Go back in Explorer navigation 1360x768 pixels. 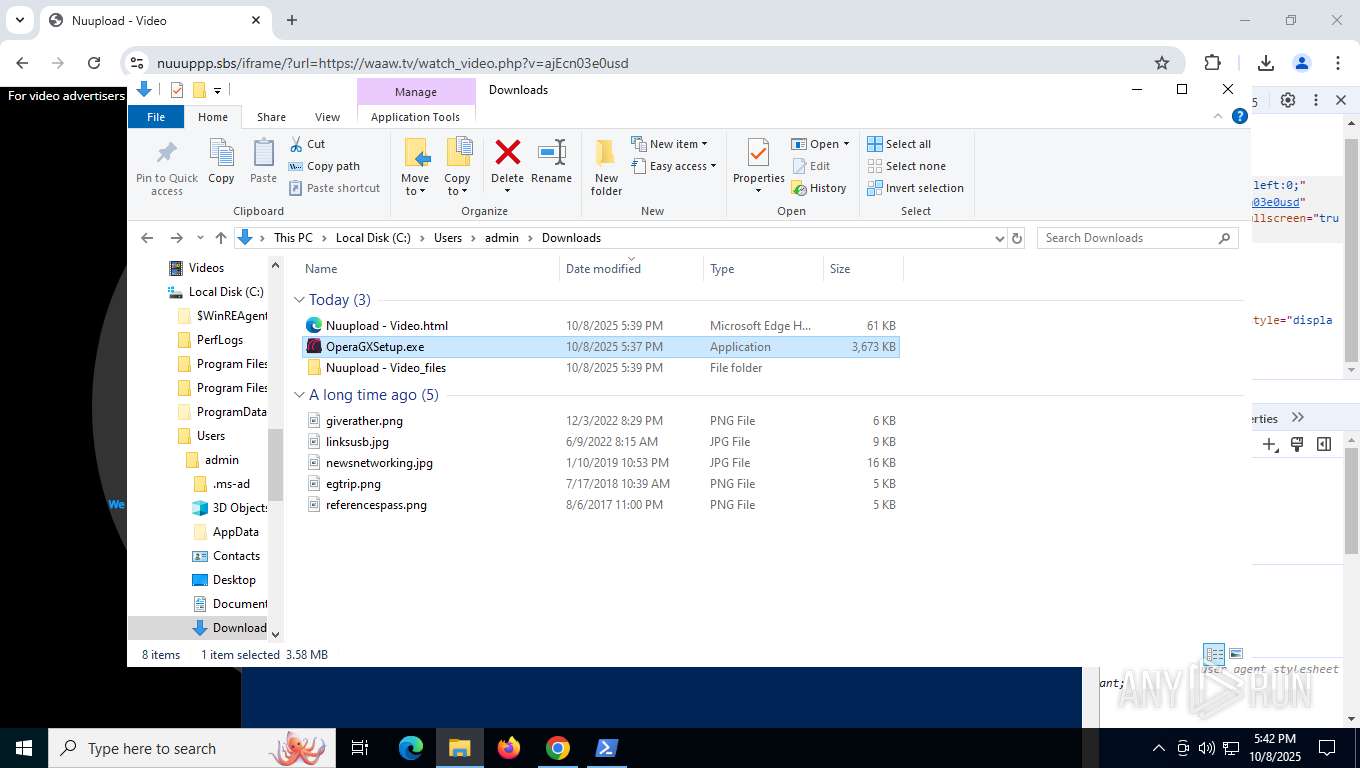click(x=147, y=238)
